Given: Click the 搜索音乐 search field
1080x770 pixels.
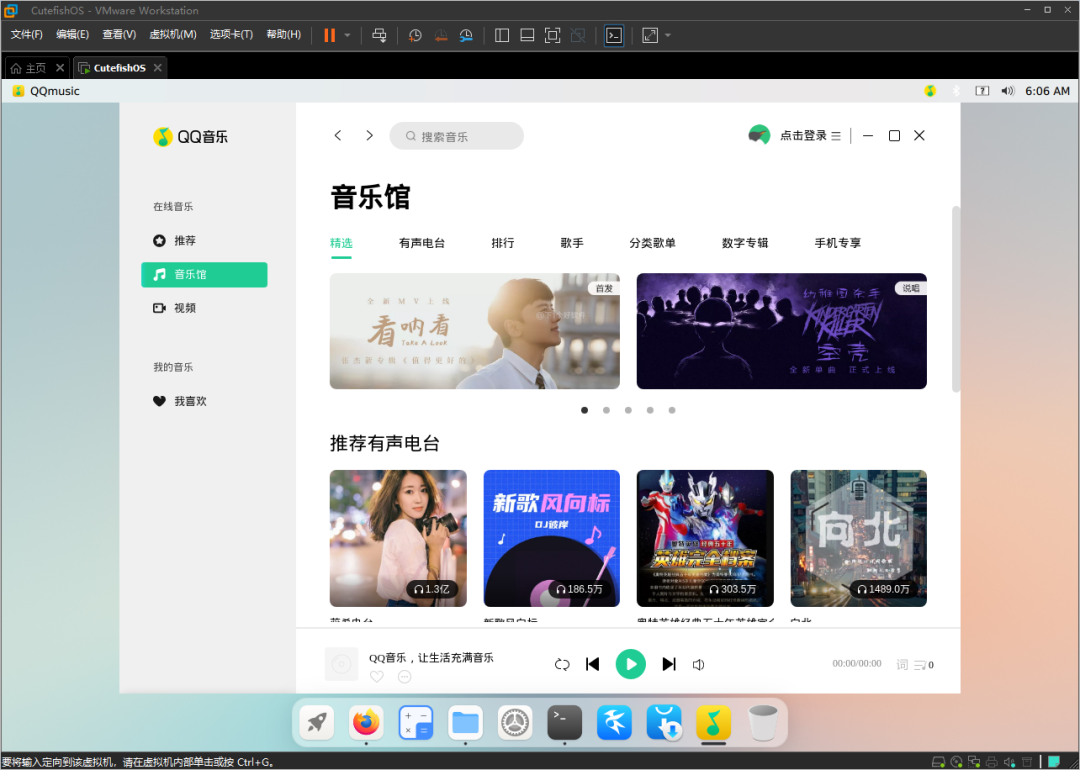Looking at the screenshot, I should click(458, 136).
